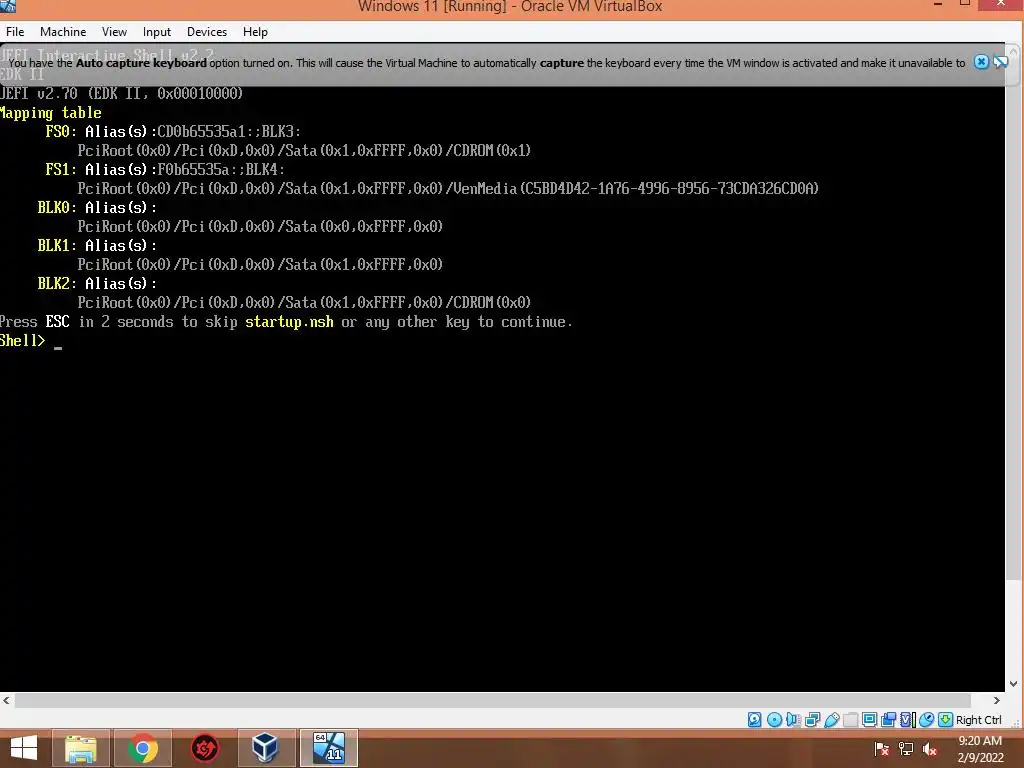Click the keyboard capture green arrow icon
1024x768 pixels.
pyautogui.click(x=945, y=720)
